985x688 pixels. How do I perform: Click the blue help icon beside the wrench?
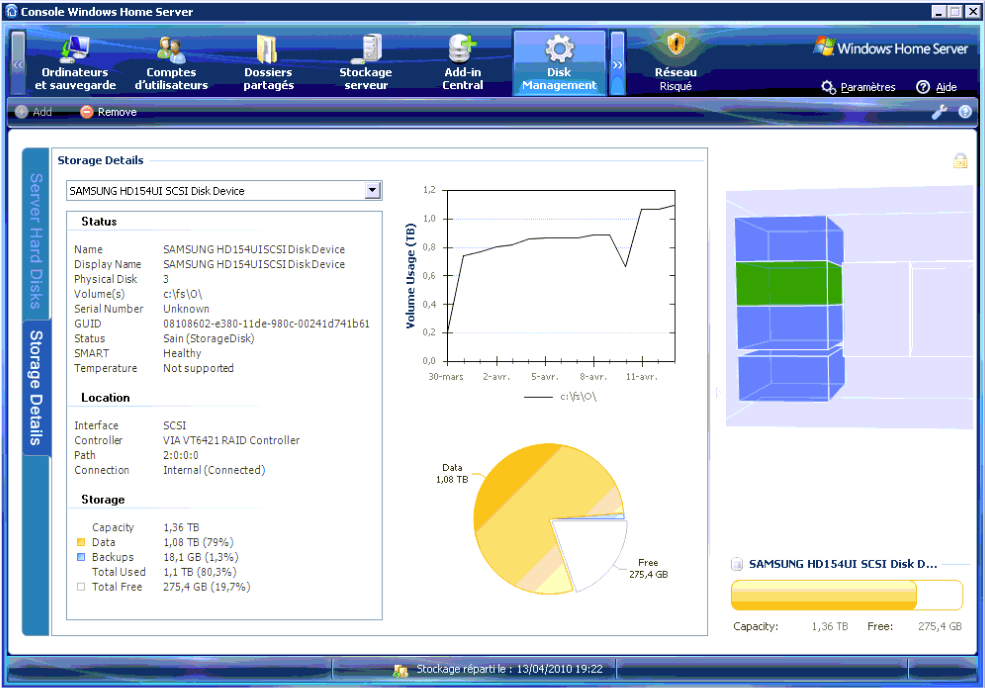click(x=965, y=112)
